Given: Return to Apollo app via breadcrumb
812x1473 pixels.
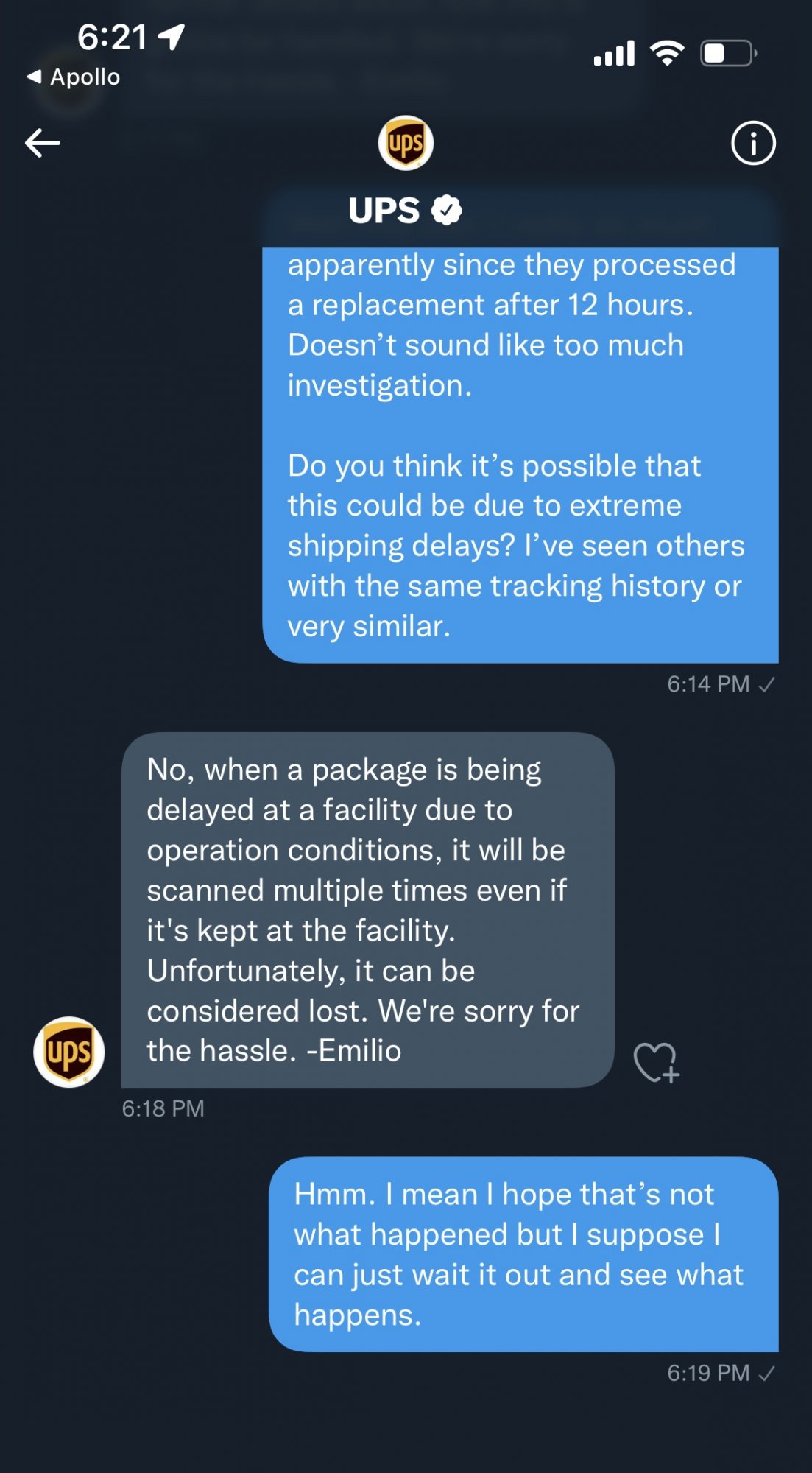Looking at the screenshot, I should tap(74, 77).
